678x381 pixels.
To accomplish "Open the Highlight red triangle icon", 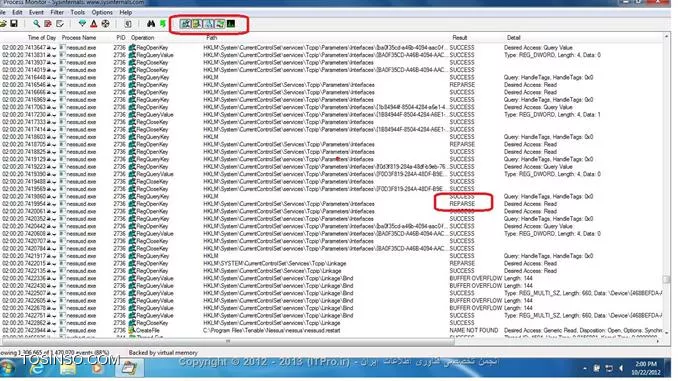I will point(94,24).
